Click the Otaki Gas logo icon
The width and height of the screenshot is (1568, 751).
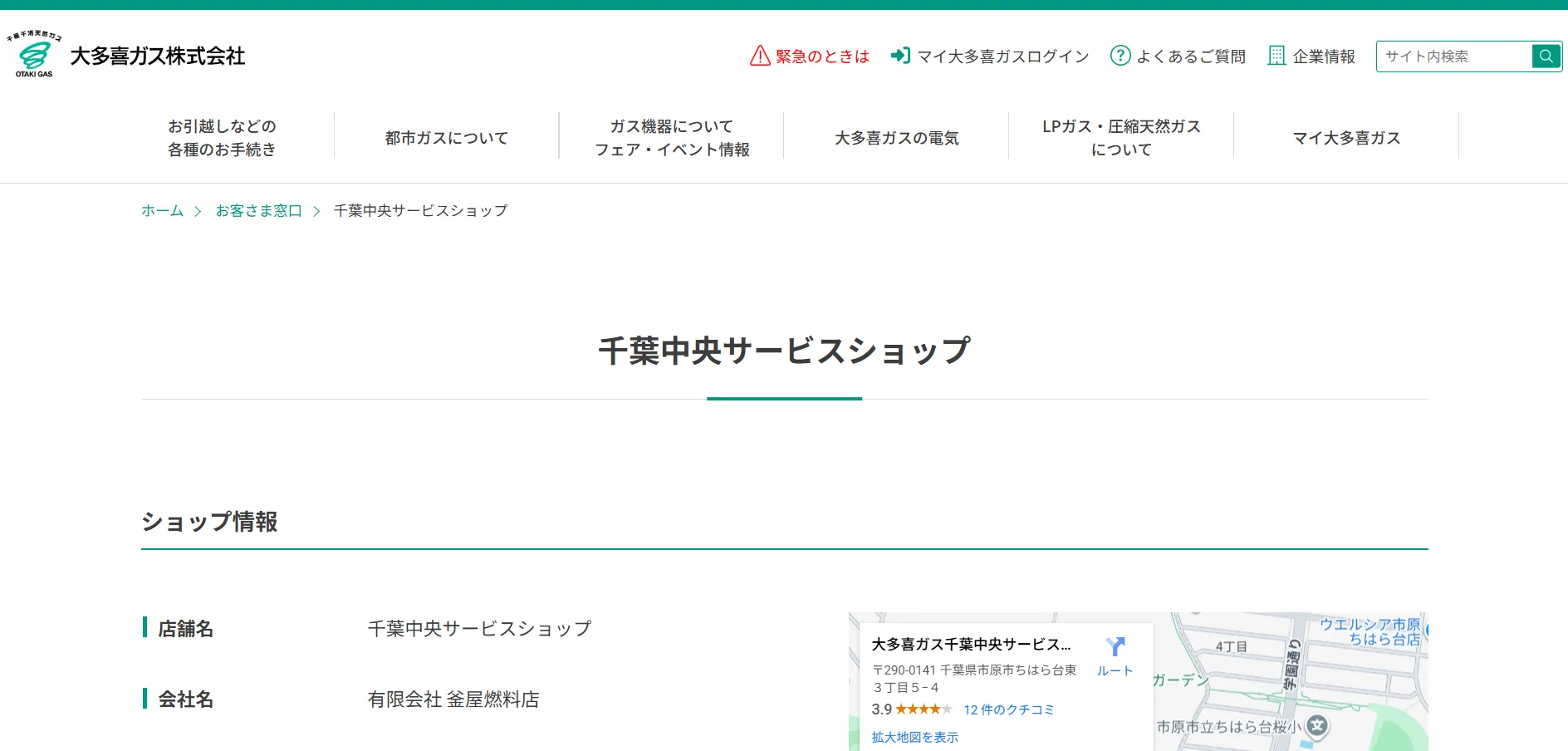pos(34,55)
